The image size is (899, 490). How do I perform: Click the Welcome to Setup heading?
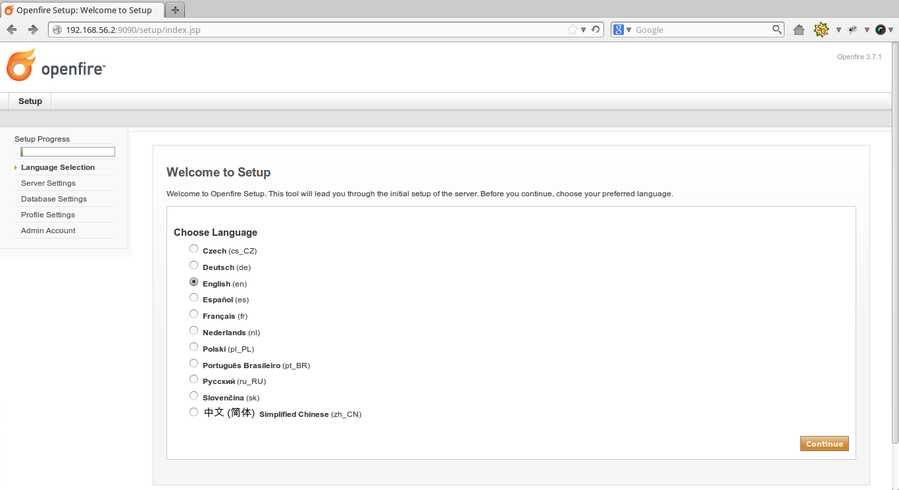[x=218, y=172]
